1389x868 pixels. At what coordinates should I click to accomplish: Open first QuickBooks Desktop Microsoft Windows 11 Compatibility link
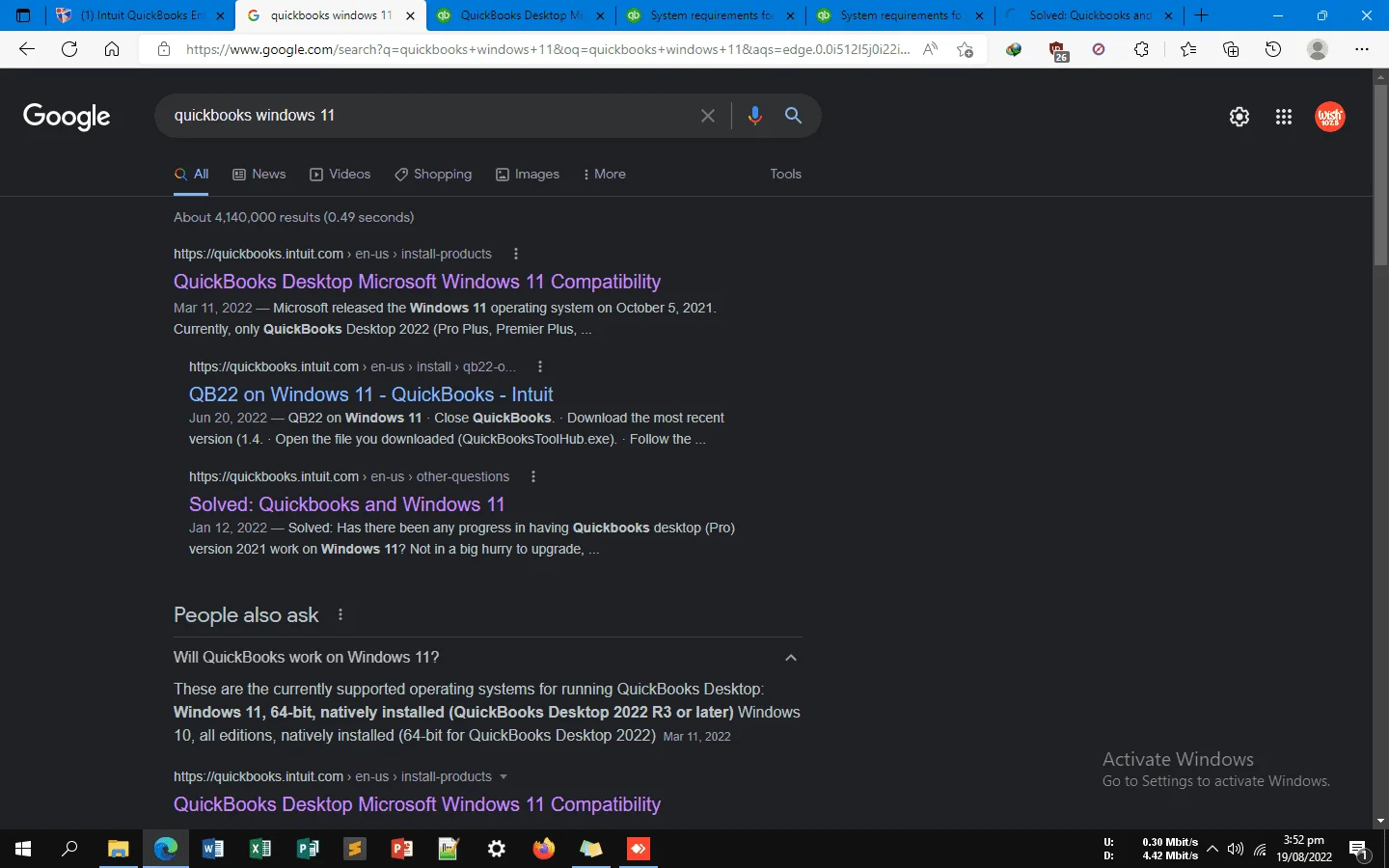tap(417, 282)
